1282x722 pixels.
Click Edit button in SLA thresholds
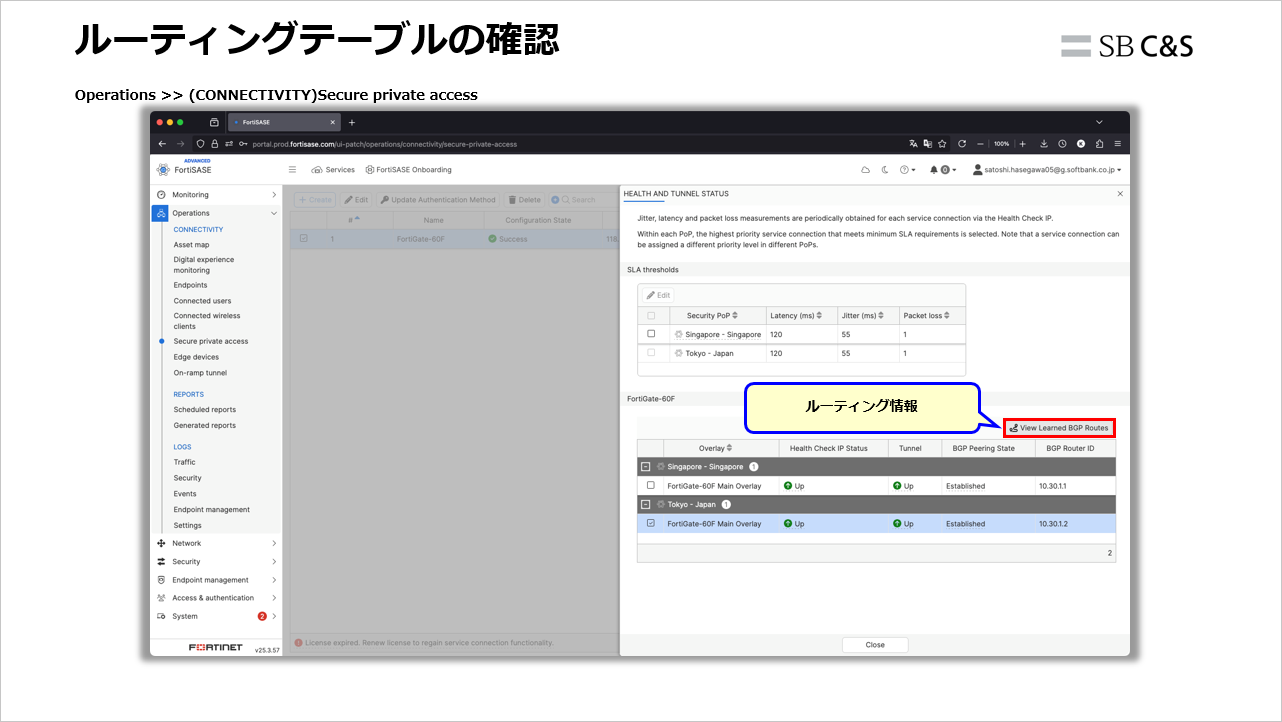coord(658,295)
